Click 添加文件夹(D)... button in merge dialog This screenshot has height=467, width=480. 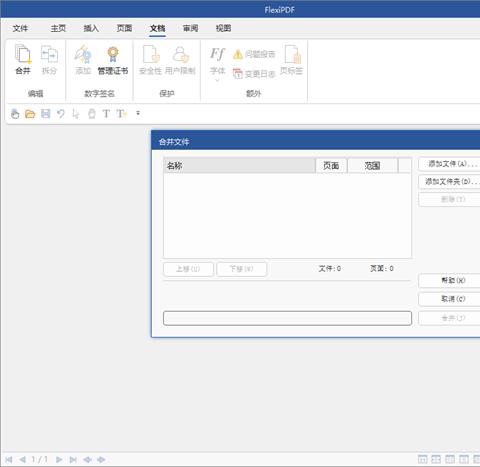(449, 182)
